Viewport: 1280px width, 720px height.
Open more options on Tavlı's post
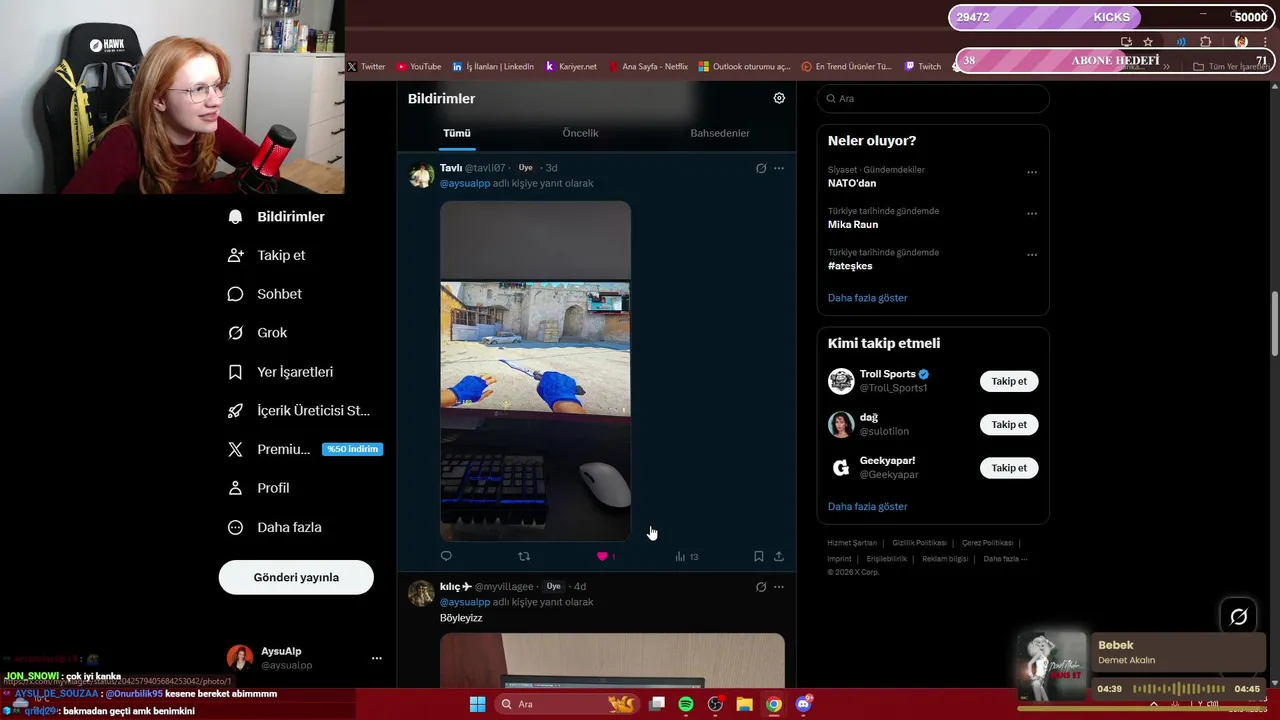point(779,168)
